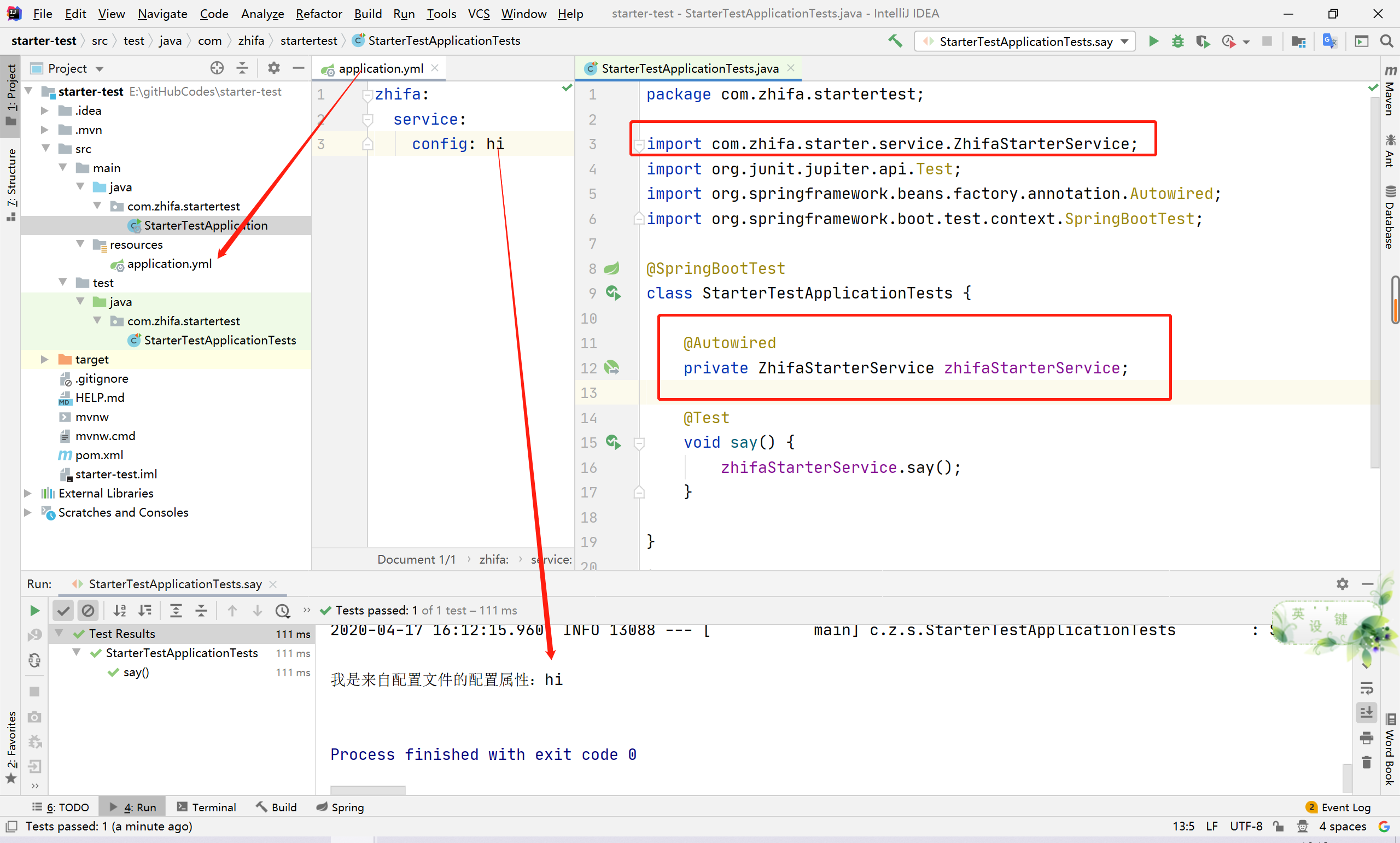Viewport: 1400px width, 843px height.
Task: Click the Run with Coverage icon
Action: 1202,41
